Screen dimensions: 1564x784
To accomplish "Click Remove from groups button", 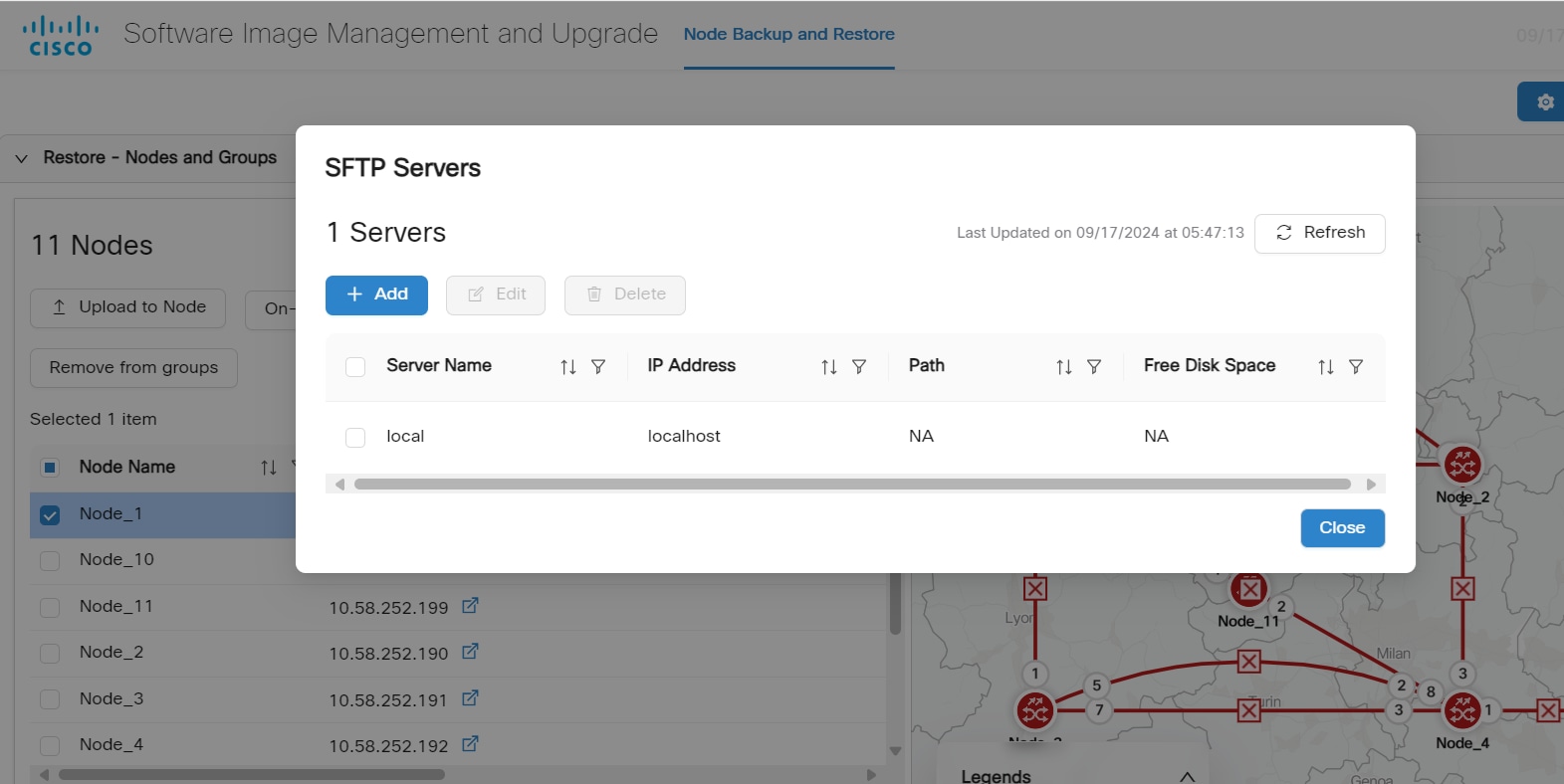I will 133,367.
